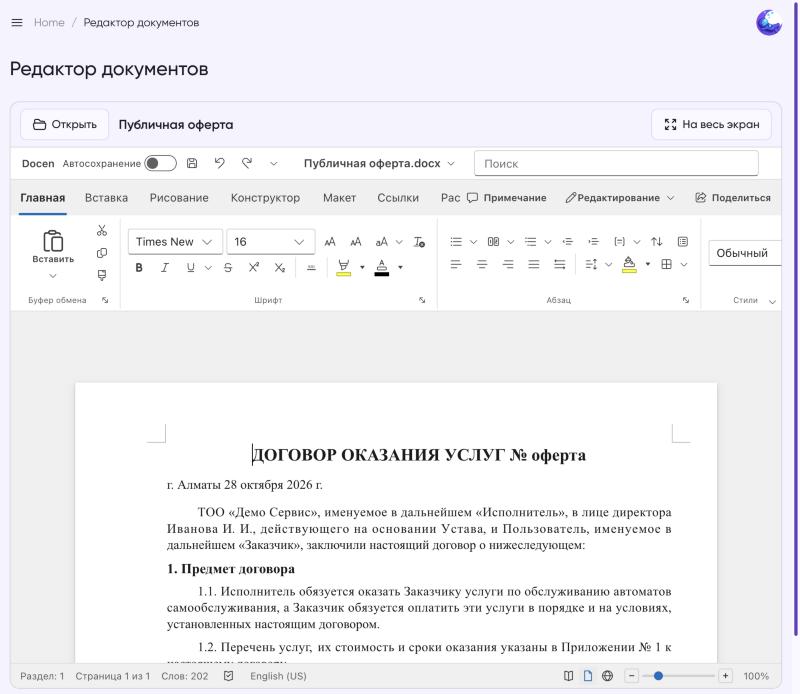The height and width of the screenshot is (694, 800).
Task: Switch to Вставка tab
Action: (x=106, y=198)
